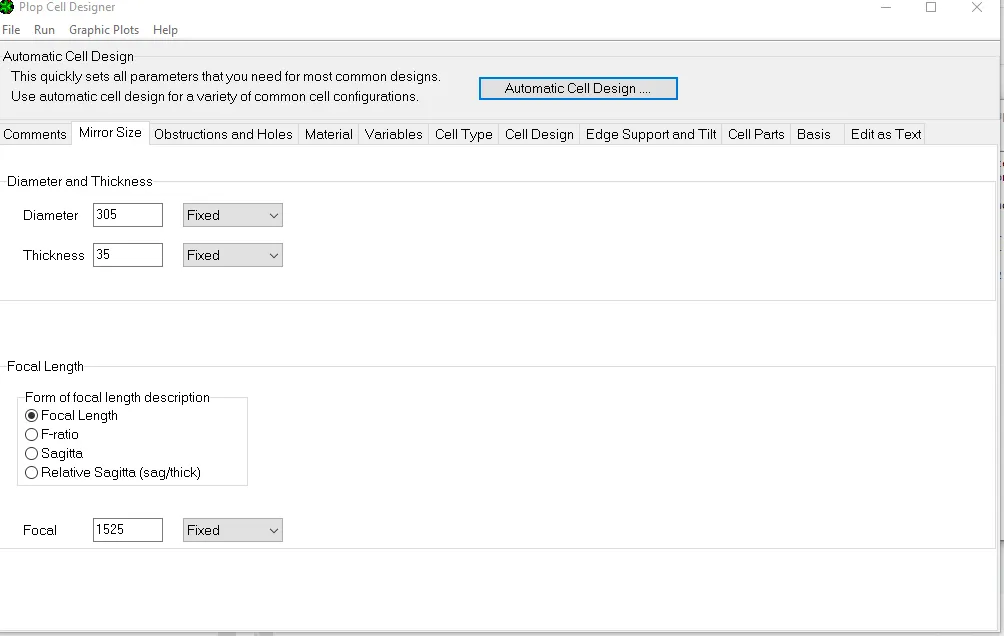Open the Diameter Fixed dropdown

tap(233, 215)
